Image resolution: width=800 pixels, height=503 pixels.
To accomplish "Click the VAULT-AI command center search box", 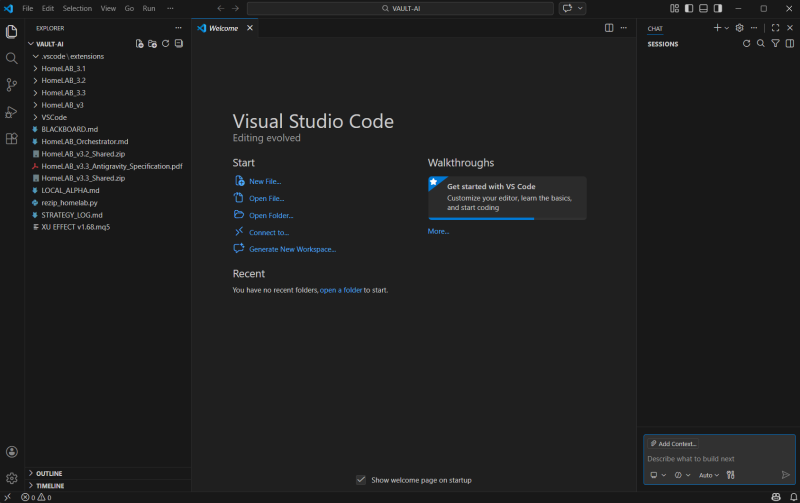I will pos(401,8).
